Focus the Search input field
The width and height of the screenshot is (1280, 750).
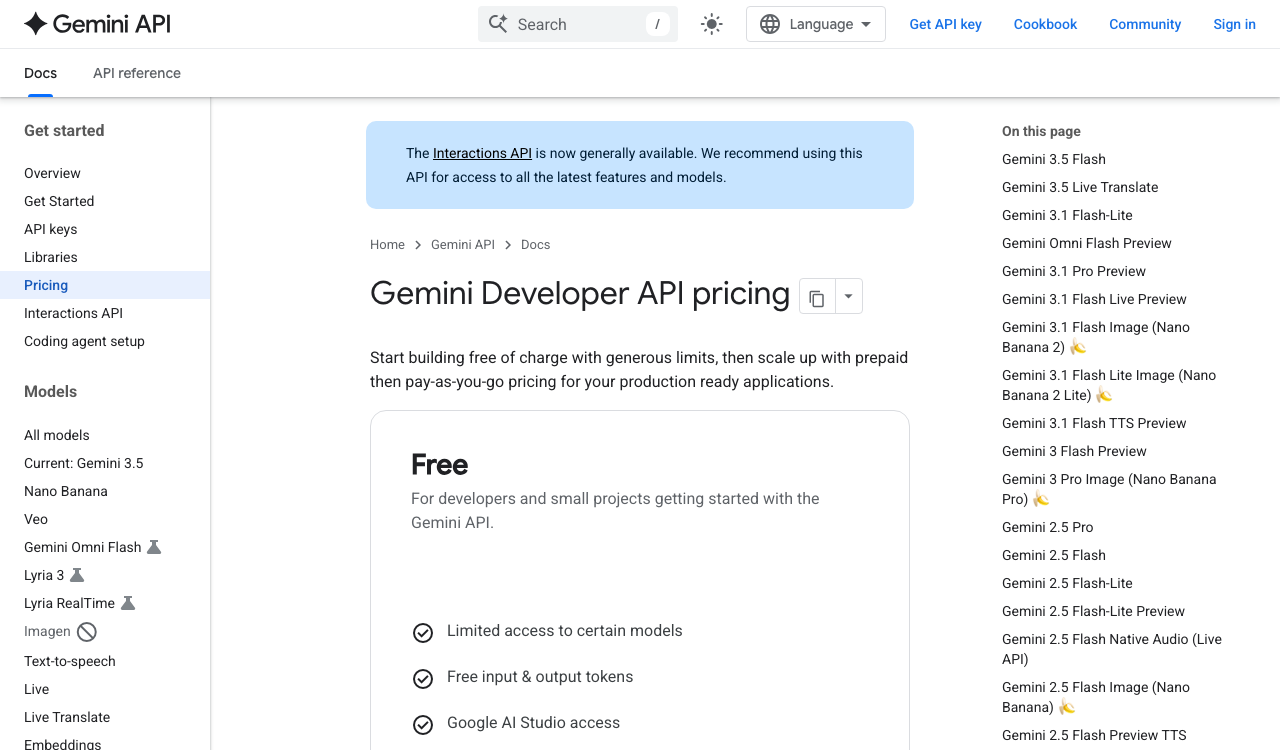578,24
